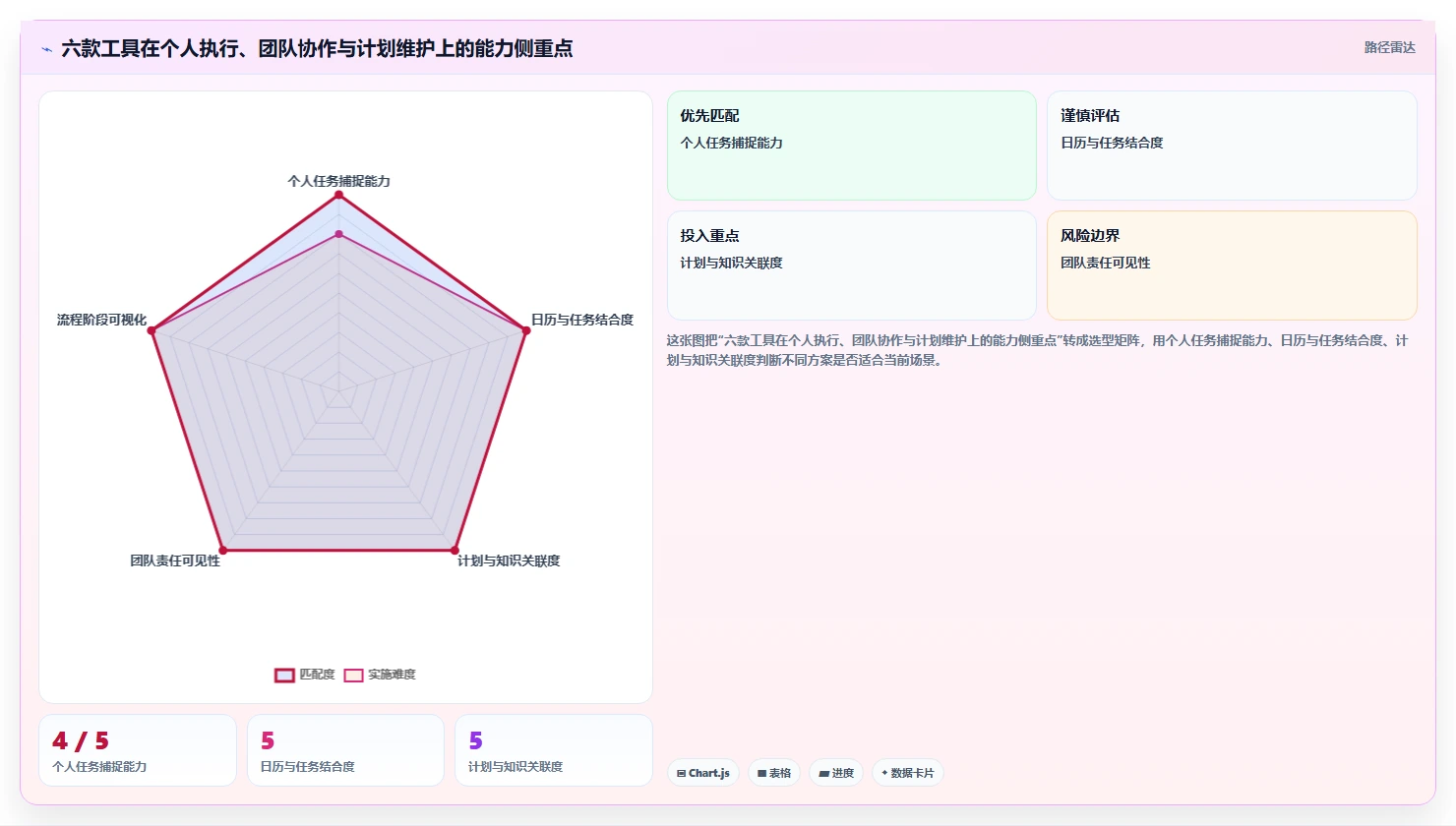
Task: Click the 个人任务捕捉能力 radar axis label
Action: tap(338, 181)
